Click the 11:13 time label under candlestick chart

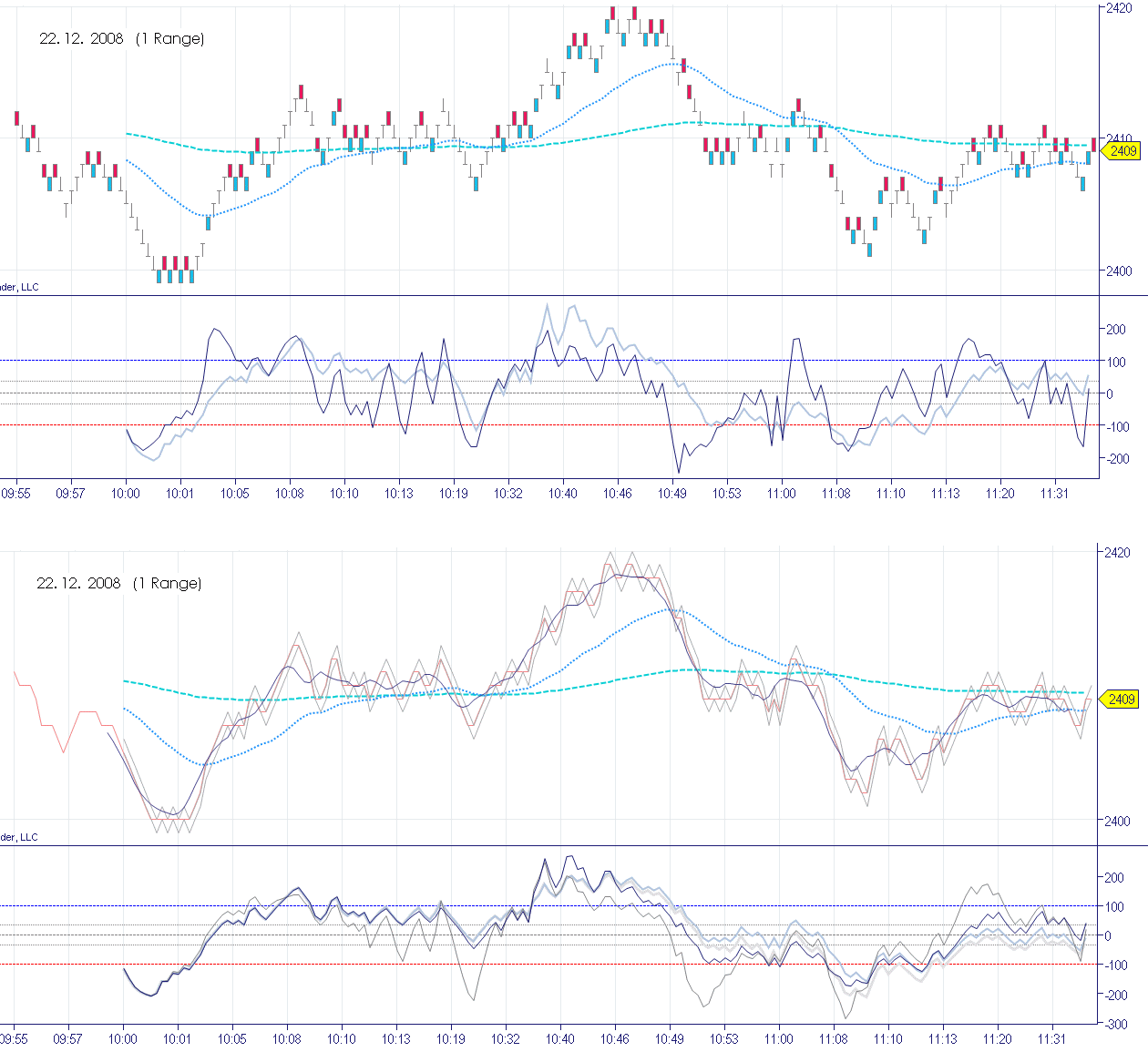[x=945, y=494]
